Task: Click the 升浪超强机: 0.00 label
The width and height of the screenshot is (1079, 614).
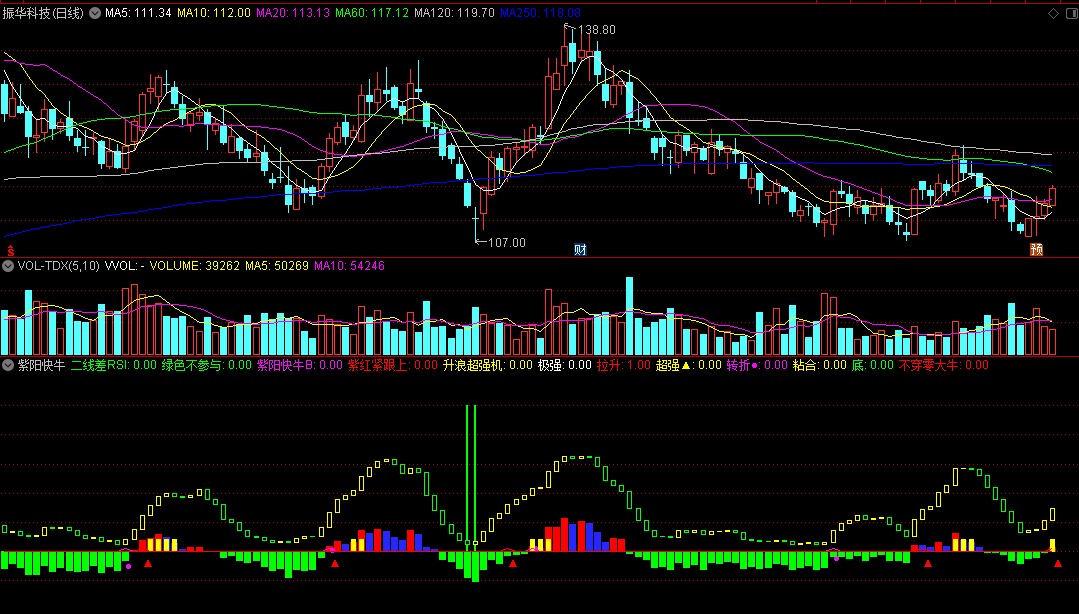Action: pos(488,365)
